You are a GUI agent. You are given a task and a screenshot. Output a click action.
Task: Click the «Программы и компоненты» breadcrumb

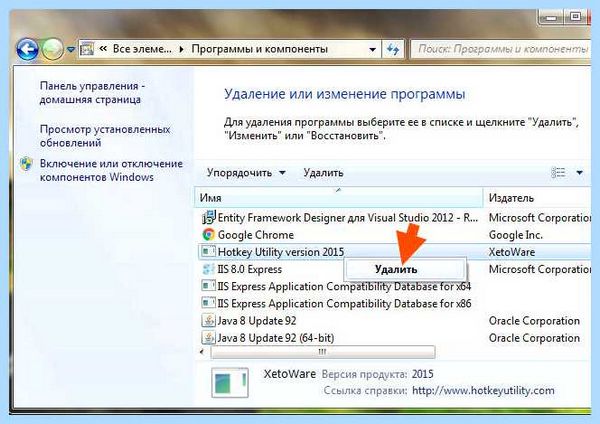point(259,49)
